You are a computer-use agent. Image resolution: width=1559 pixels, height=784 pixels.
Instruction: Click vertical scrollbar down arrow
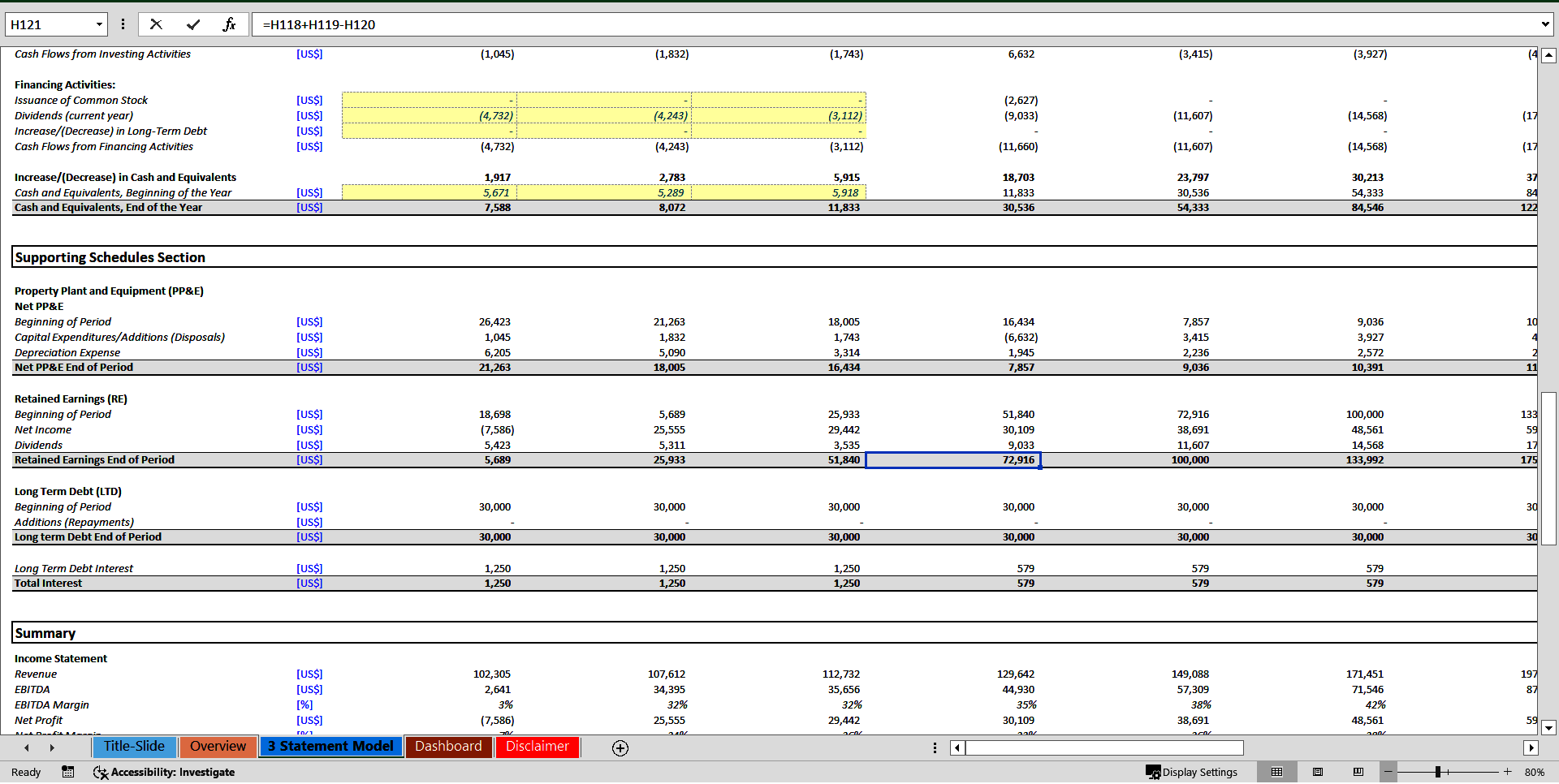coord(1548,727)
